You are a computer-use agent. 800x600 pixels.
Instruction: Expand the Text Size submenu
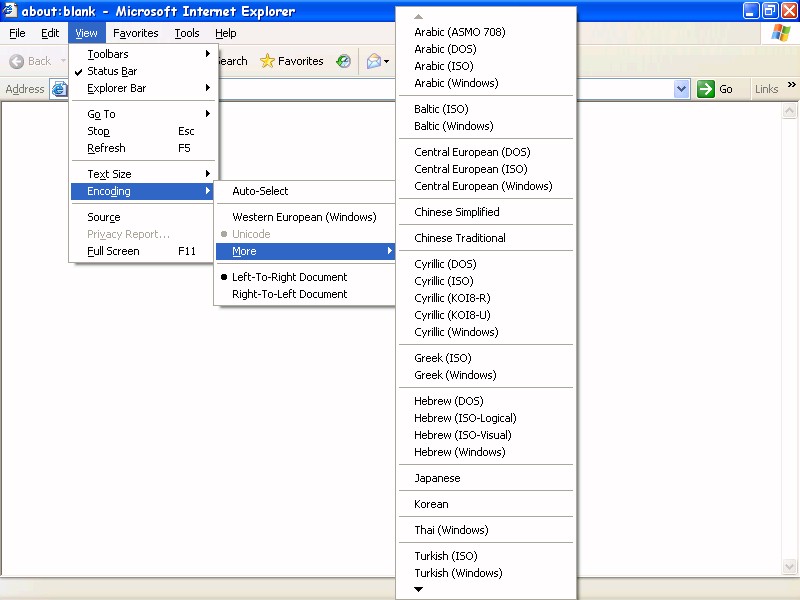coord(142,174)
